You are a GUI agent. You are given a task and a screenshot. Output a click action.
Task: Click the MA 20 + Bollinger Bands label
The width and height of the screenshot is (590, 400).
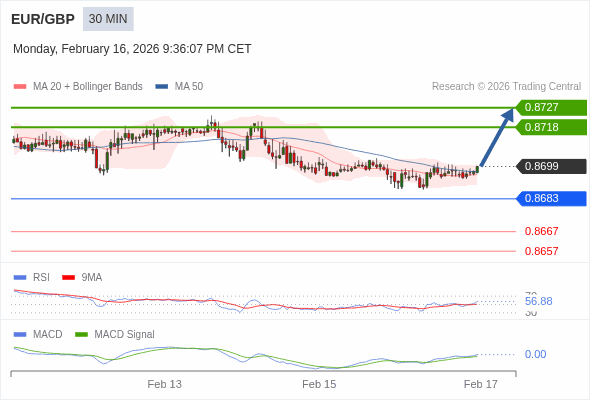pos(88,87)
